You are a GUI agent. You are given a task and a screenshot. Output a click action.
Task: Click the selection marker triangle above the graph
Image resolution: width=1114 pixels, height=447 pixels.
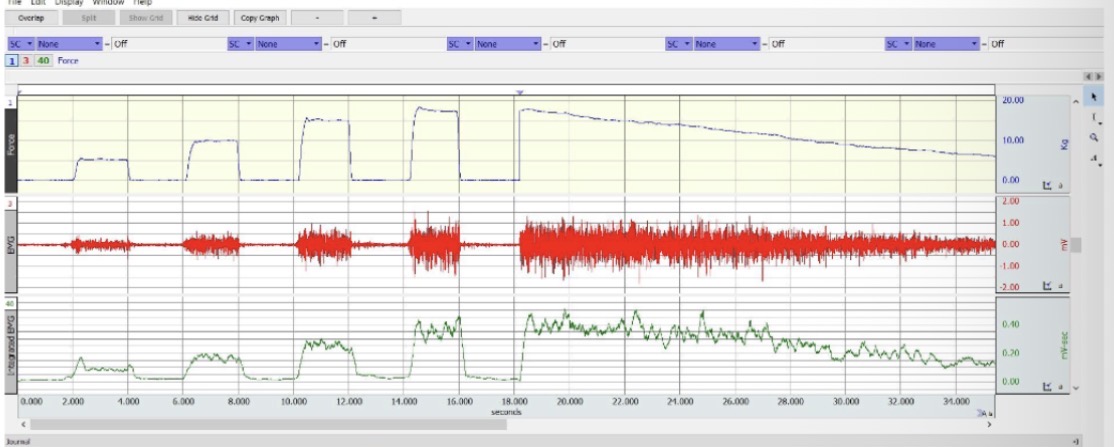[x=519, y=92]
